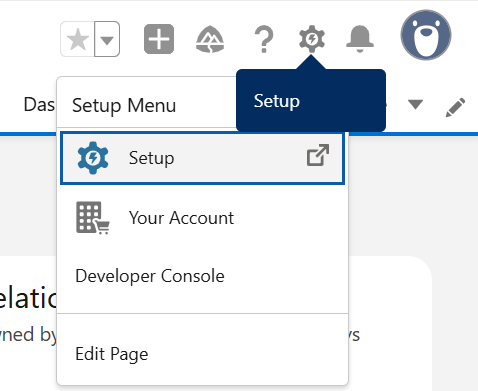Viewport: 478px width, 391px height.
Task: Select Setup in the Setup Menu
Action: (202, 158)
